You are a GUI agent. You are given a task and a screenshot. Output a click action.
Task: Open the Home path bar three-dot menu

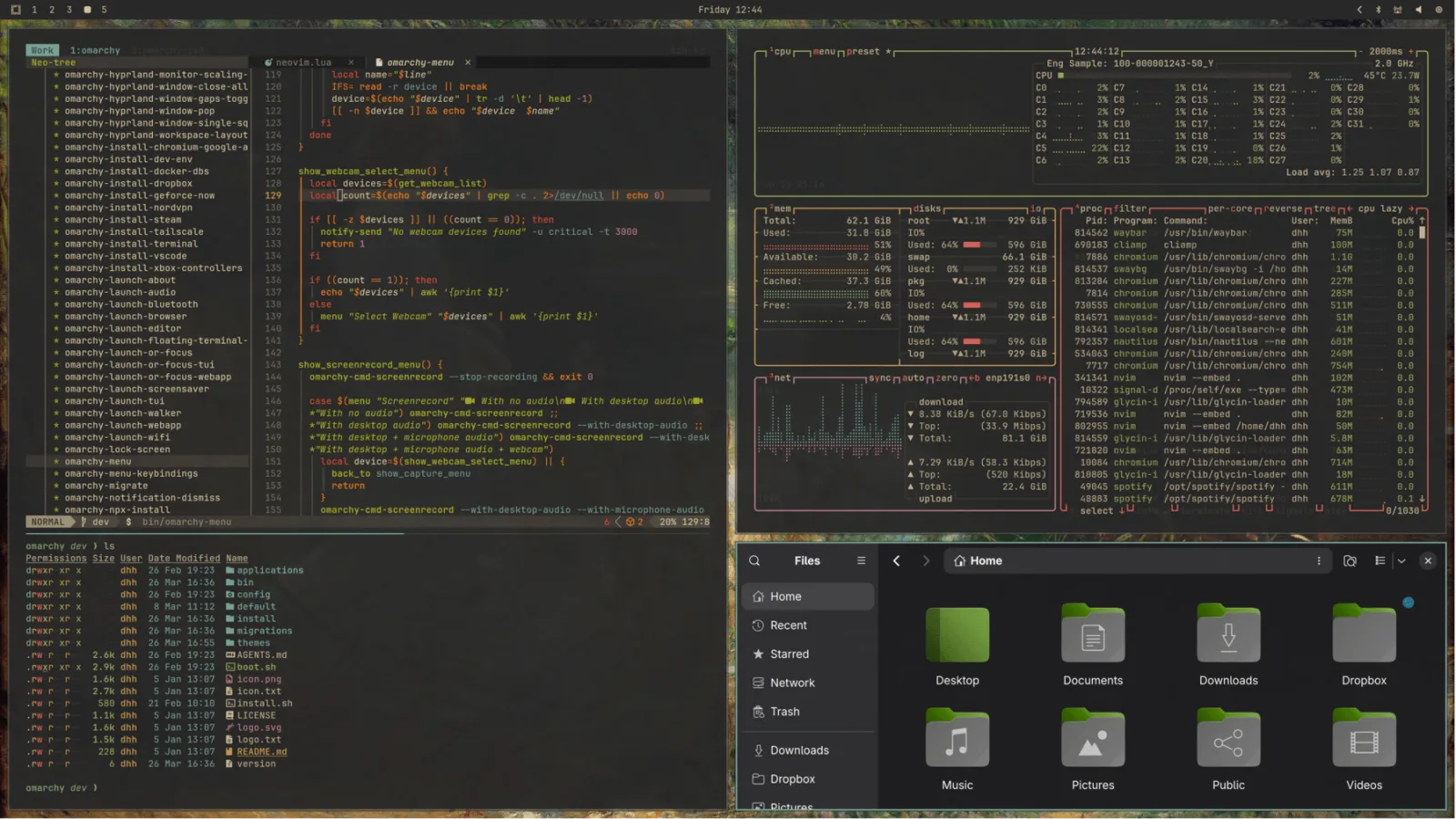pyautogui.click(x=1319, y=561)
